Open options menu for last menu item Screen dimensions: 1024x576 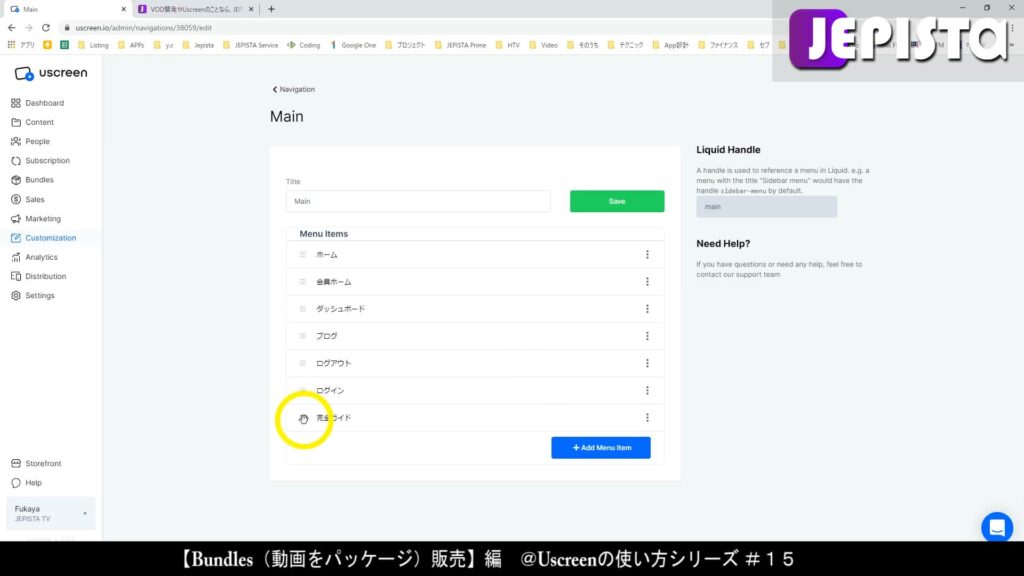click(x=647, y=417)
